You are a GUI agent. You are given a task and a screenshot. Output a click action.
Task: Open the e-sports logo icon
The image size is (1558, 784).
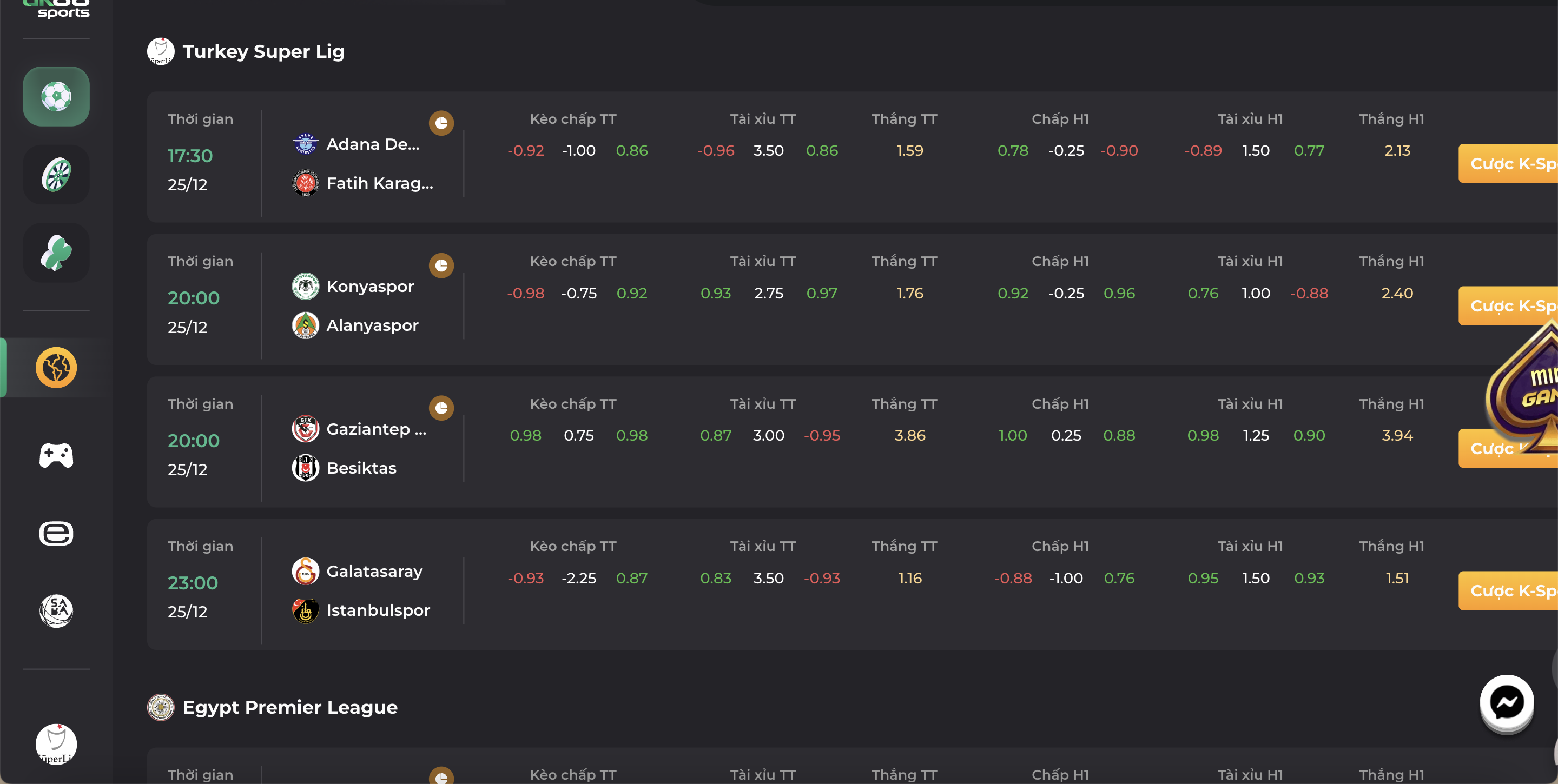pos(56,534)
